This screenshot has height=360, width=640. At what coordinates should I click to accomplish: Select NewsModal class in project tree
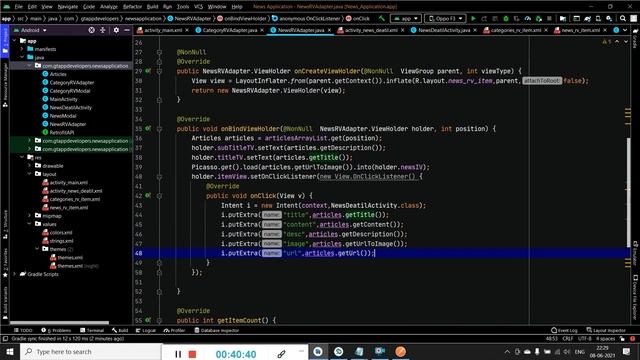(x=63, y=116)
